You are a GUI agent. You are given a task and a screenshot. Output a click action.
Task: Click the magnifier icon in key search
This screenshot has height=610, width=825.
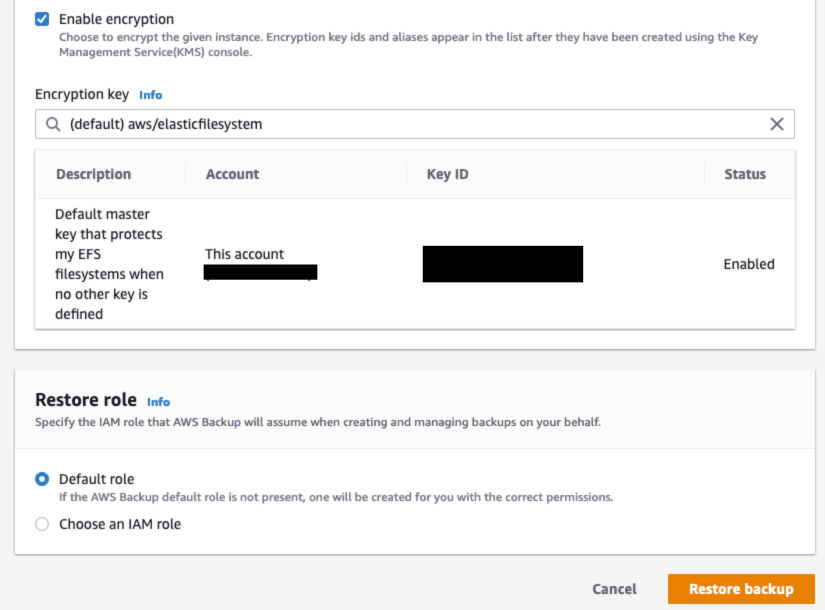click(x=52, y=124)
